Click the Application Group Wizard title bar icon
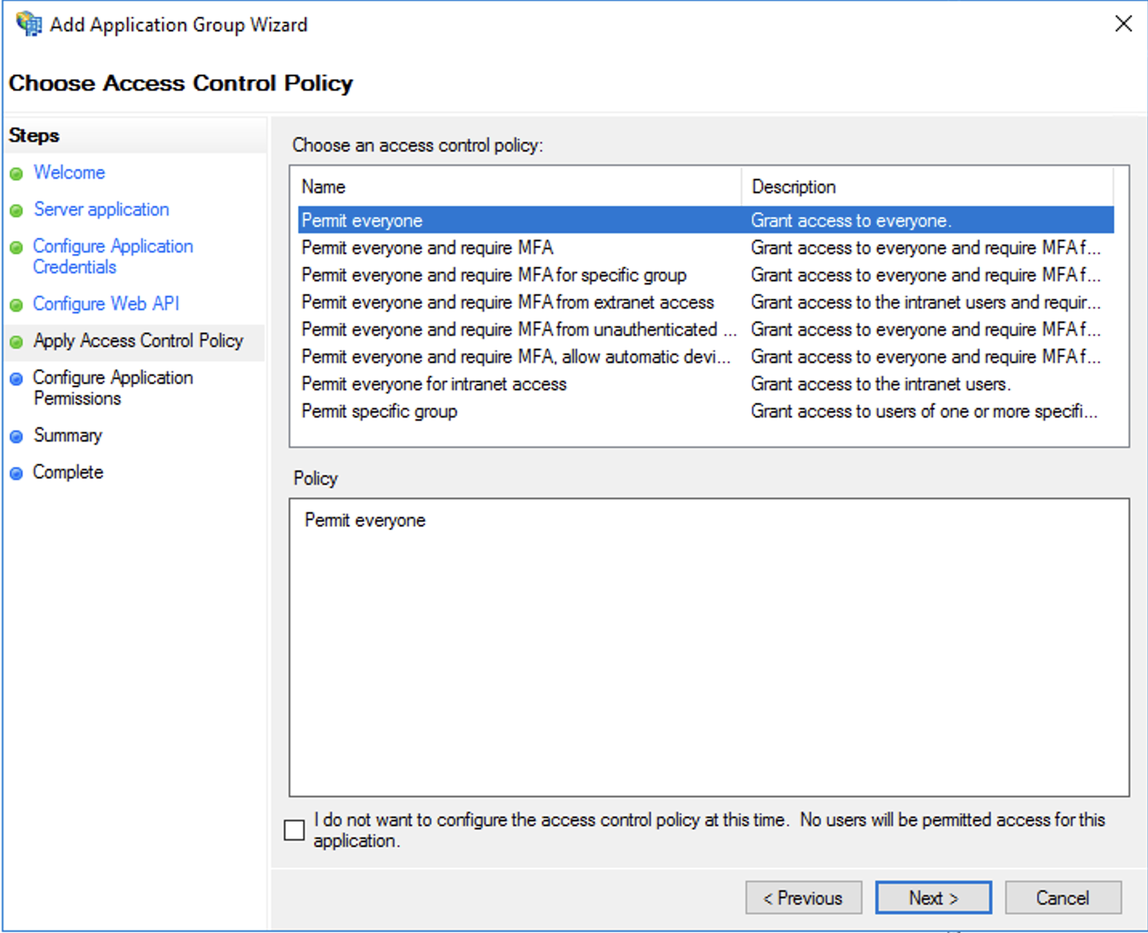1148x933 pixels. 27,23
